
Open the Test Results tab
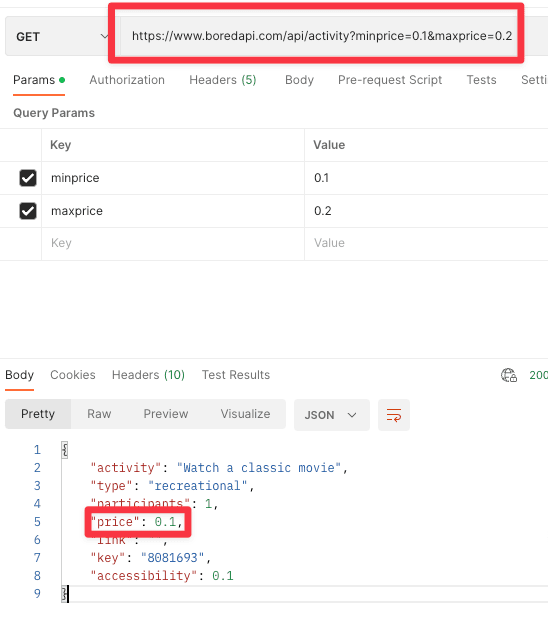236,375
